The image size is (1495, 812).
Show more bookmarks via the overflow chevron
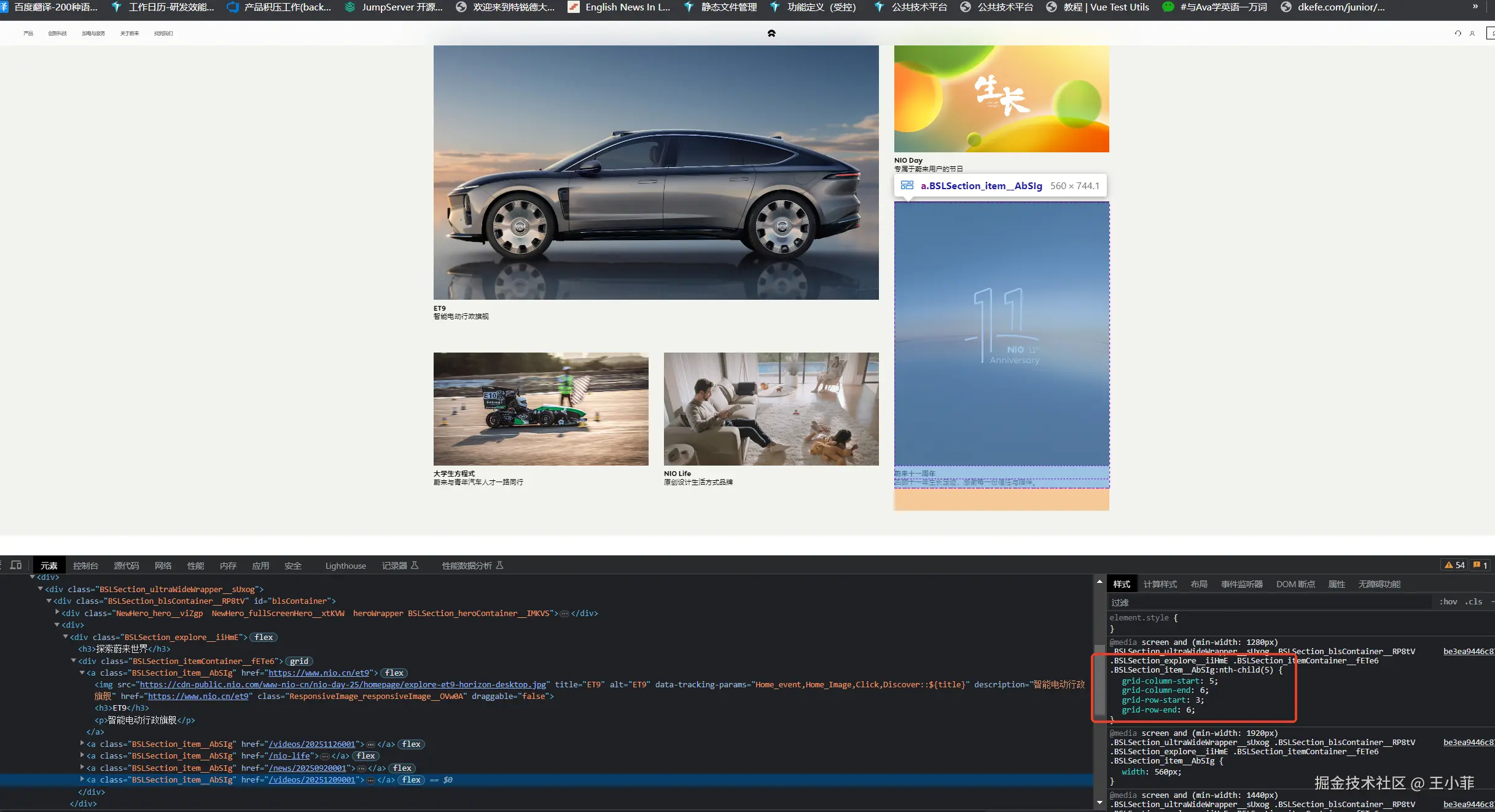point(1475,7)
